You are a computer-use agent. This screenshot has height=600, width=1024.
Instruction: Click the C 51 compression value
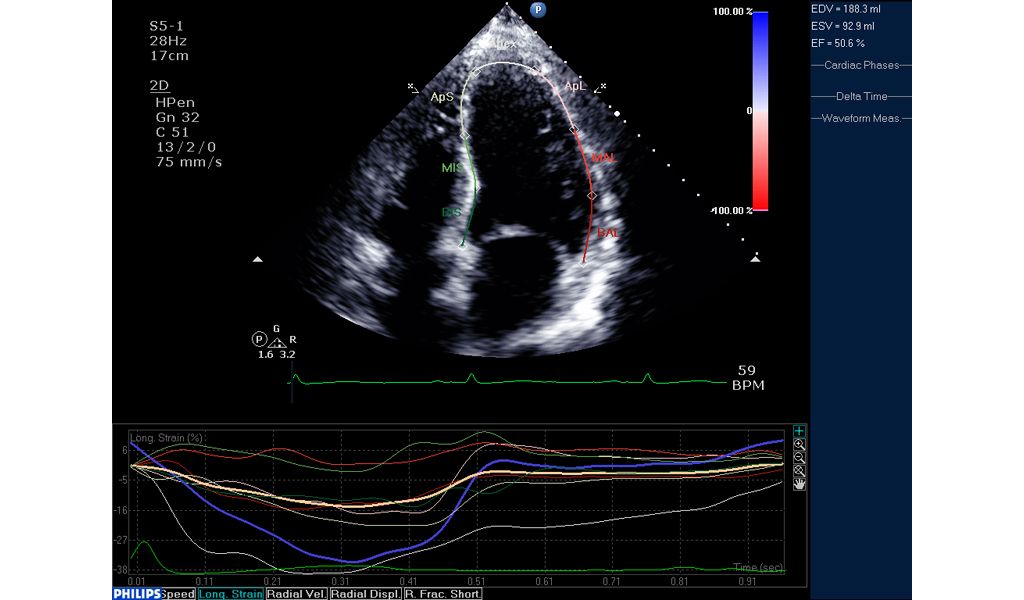click(172, 133)
